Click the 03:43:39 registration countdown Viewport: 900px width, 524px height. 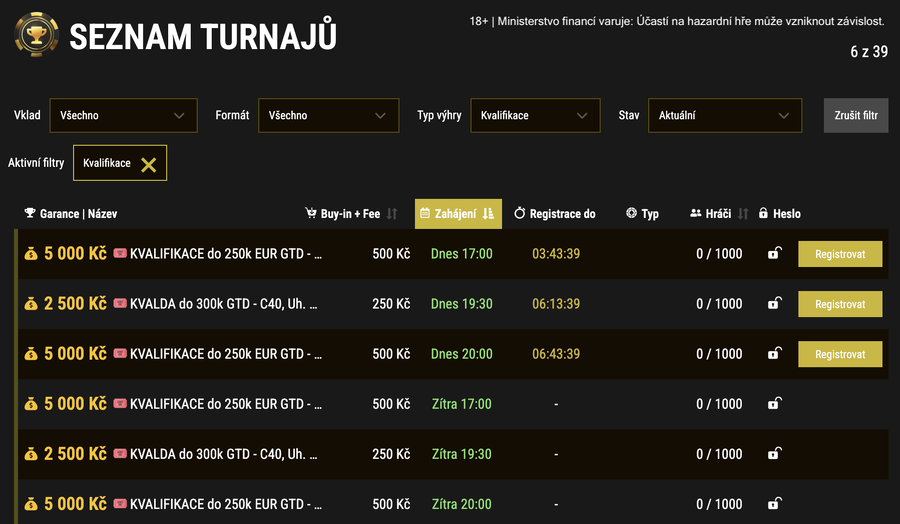556,254
